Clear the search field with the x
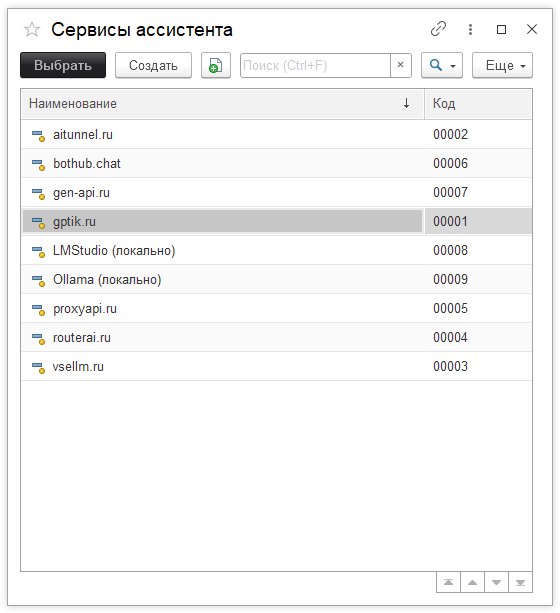Viewport: 560px width, 613px height. point(400,65)
